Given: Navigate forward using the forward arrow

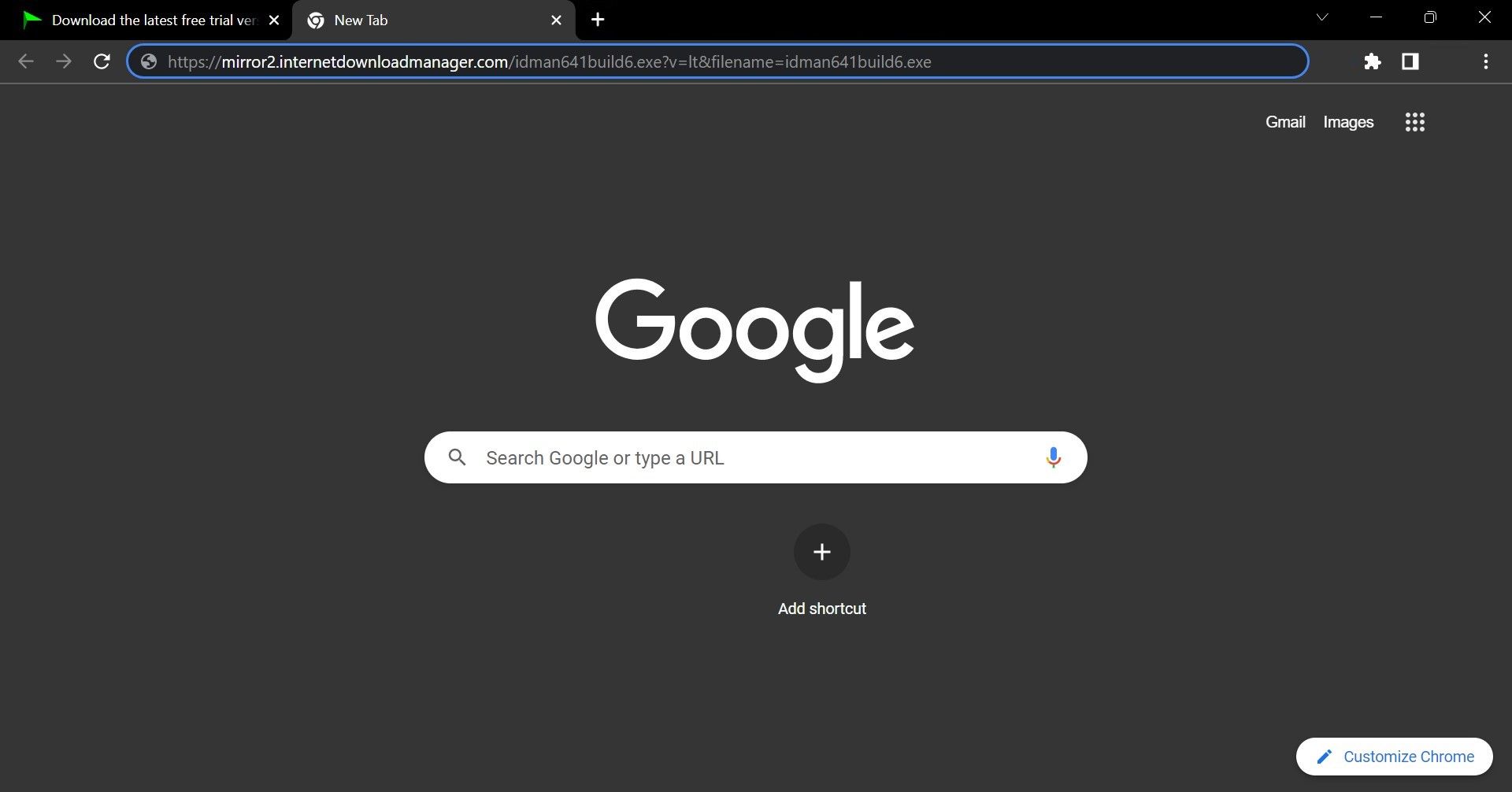Looking at the screenshot, I should pyautogui.click(x=64, y=61).
